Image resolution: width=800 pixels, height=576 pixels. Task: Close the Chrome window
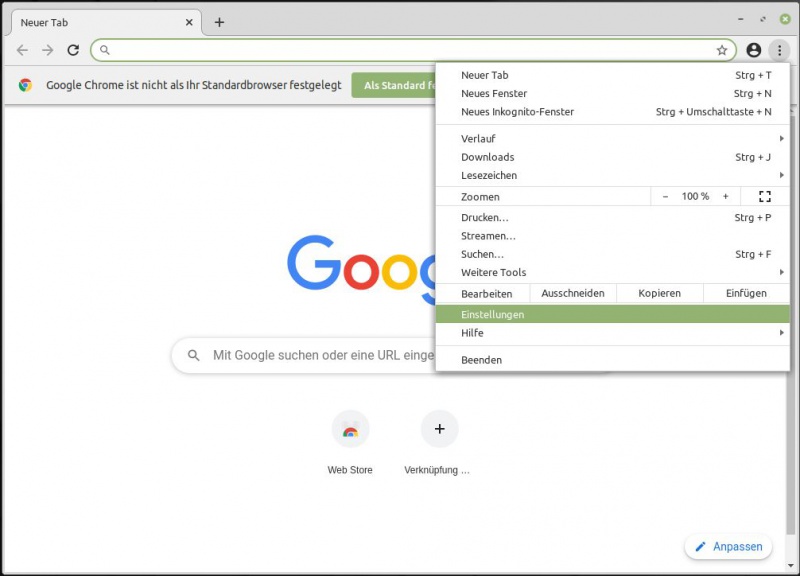pyautogui.click(x=785, y=19)
